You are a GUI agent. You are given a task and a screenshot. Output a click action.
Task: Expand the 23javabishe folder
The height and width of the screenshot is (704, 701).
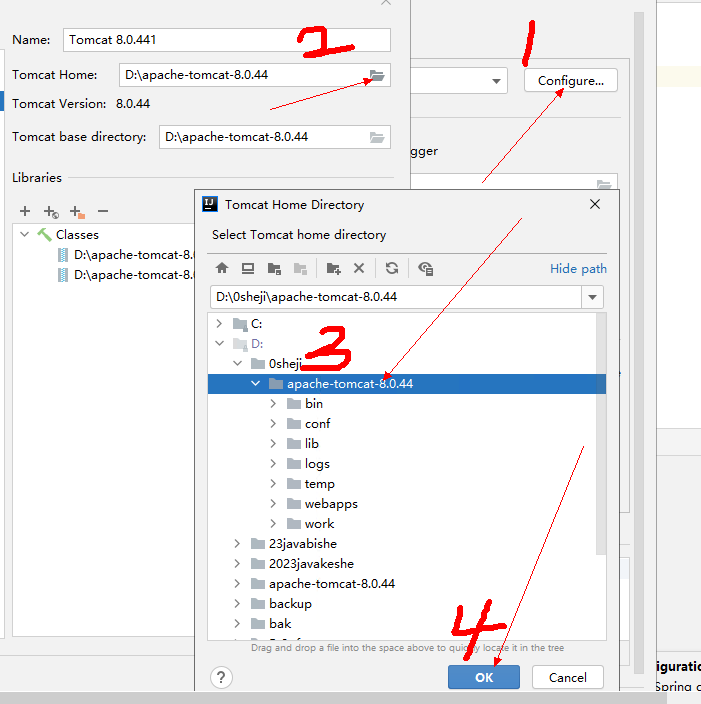click(237, 544)
